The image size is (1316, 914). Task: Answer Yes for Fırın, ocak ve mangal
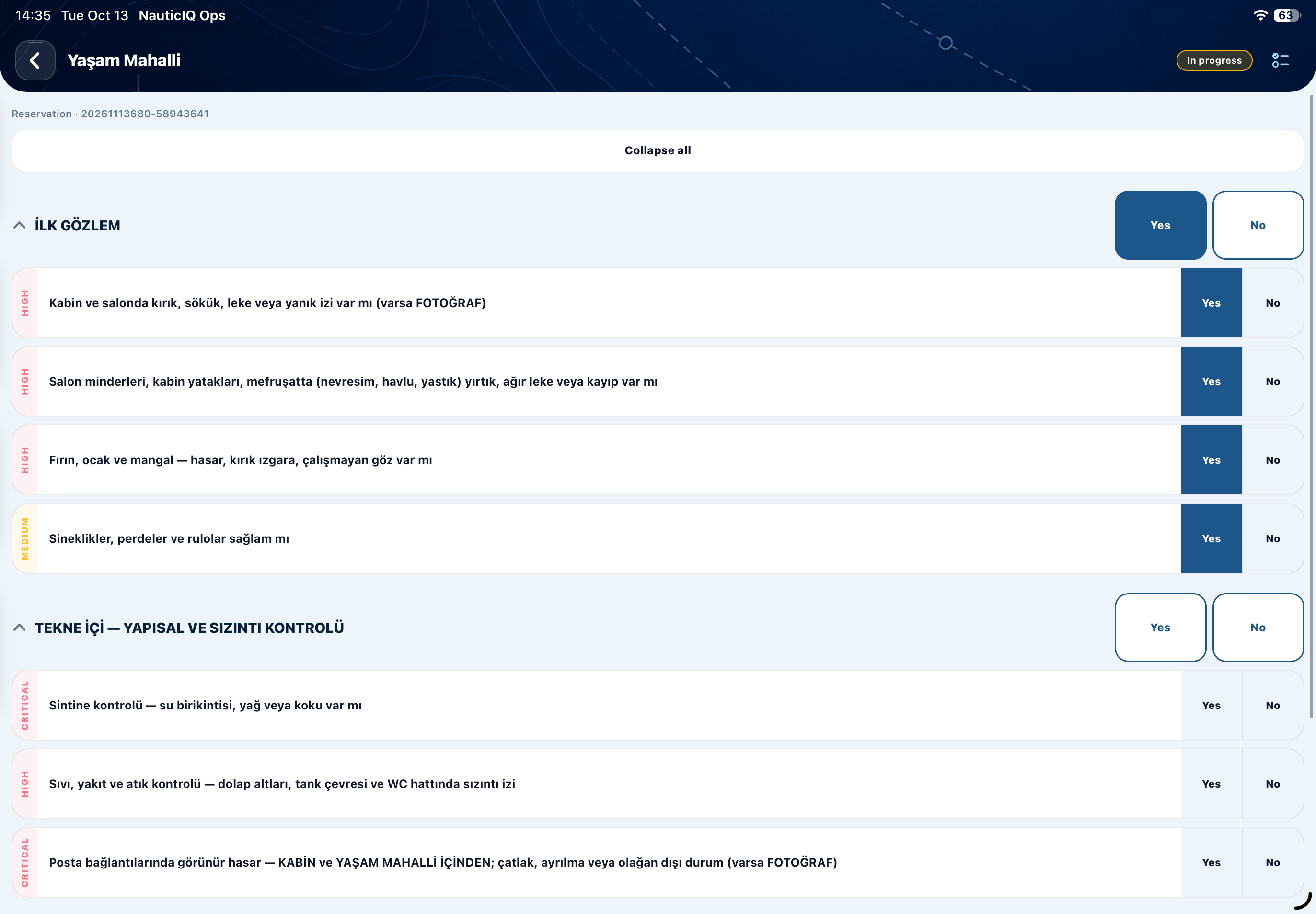click(x=1211, y=460)
